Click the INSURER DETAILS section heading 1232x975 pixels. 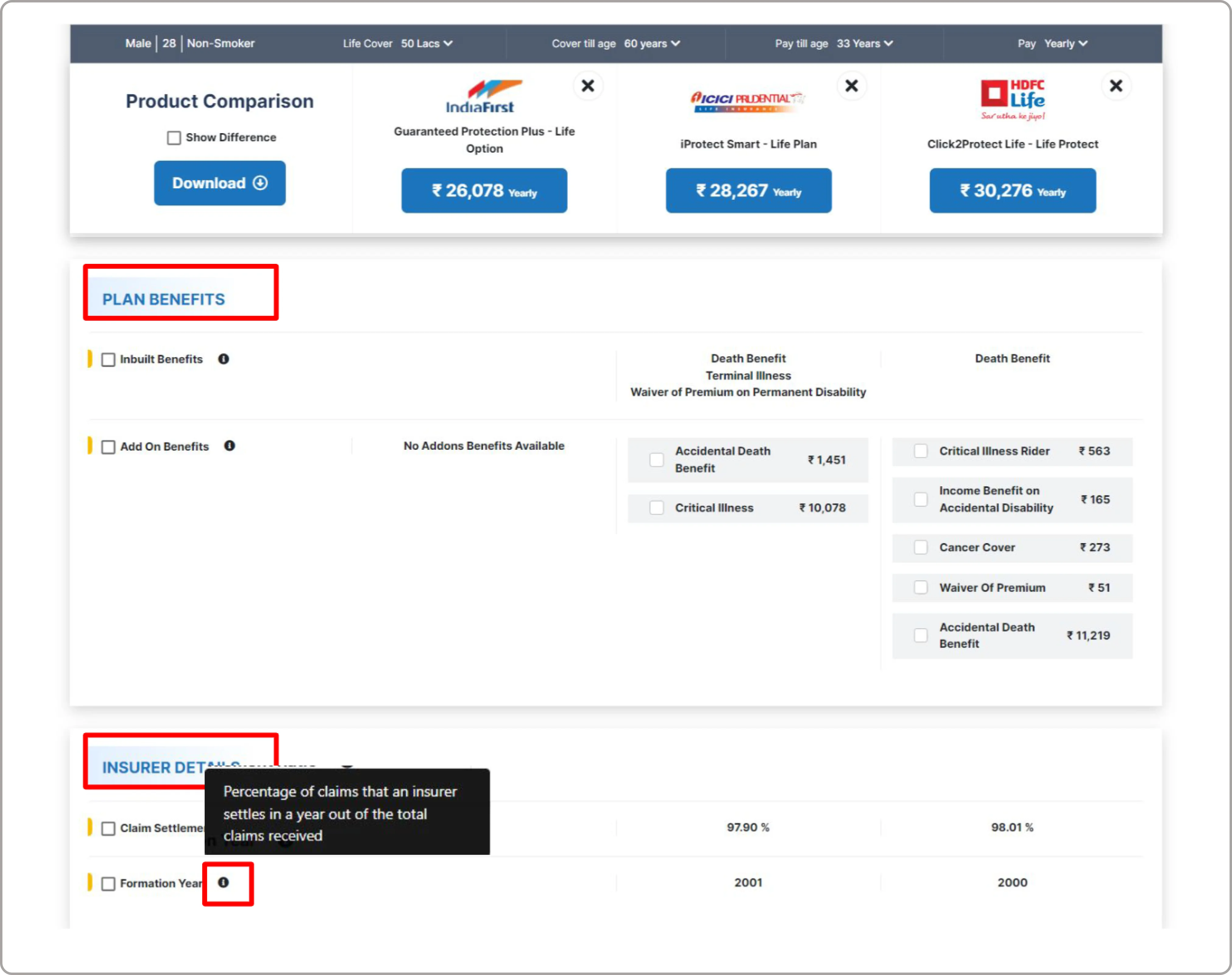coord(154,767)
